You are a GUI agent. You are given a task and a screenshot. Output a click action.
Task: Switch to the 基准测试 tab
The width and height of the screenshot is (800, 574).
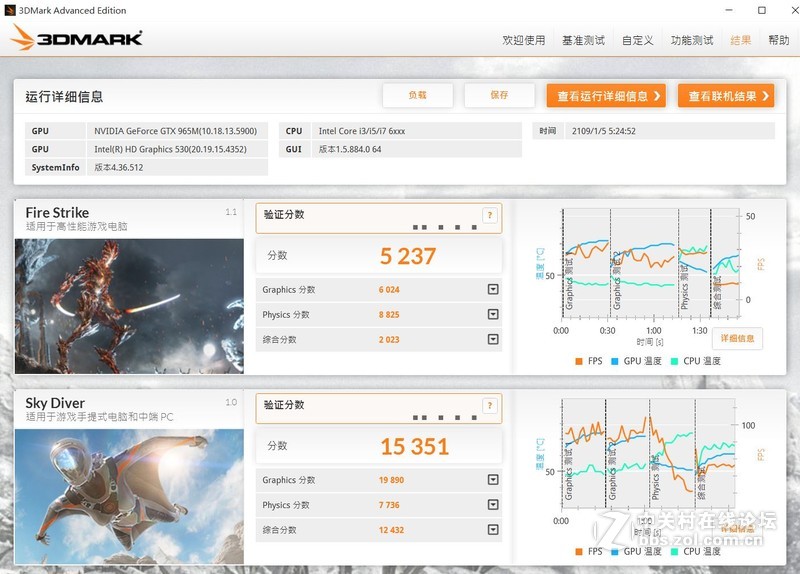point(583,40)
